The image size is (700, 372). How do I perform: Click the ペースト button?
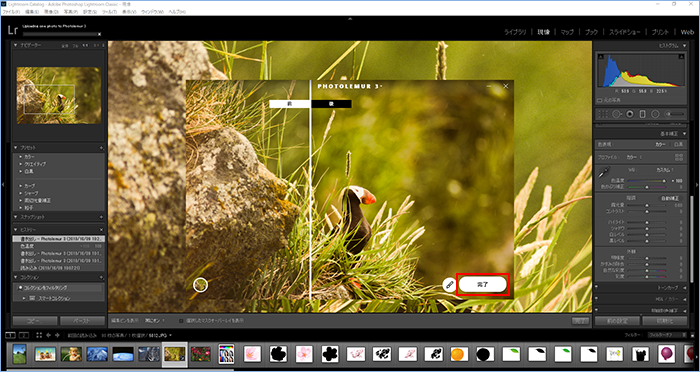pos(82,321)
